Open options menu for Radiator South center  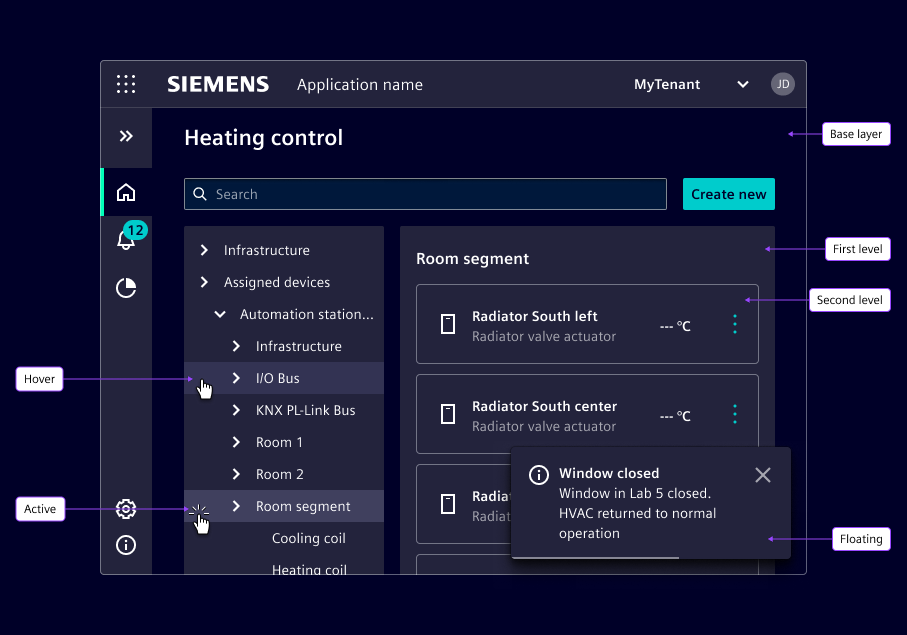point(735,414)
